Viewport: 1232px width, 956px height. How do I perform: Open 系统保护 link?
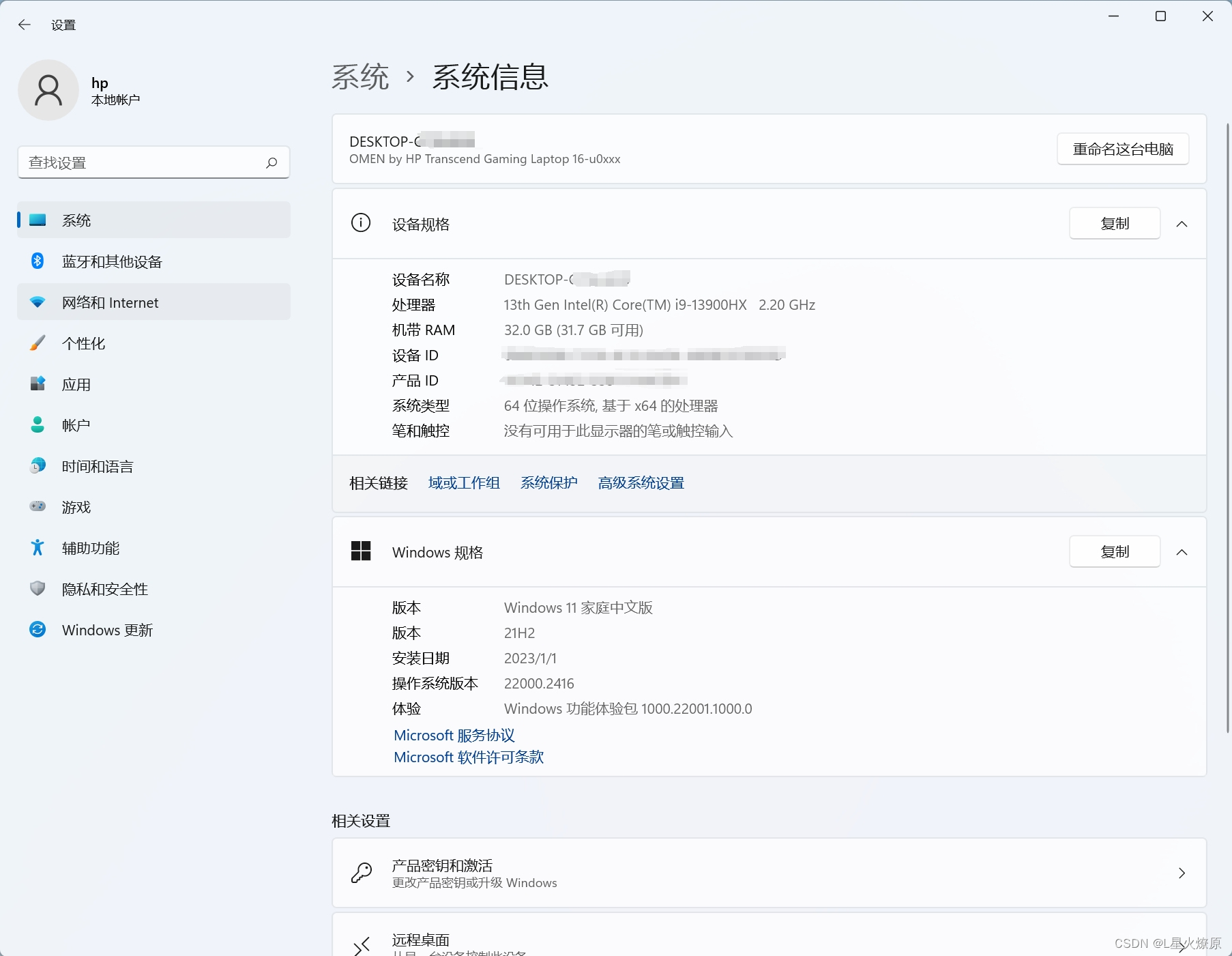[549, 483]
